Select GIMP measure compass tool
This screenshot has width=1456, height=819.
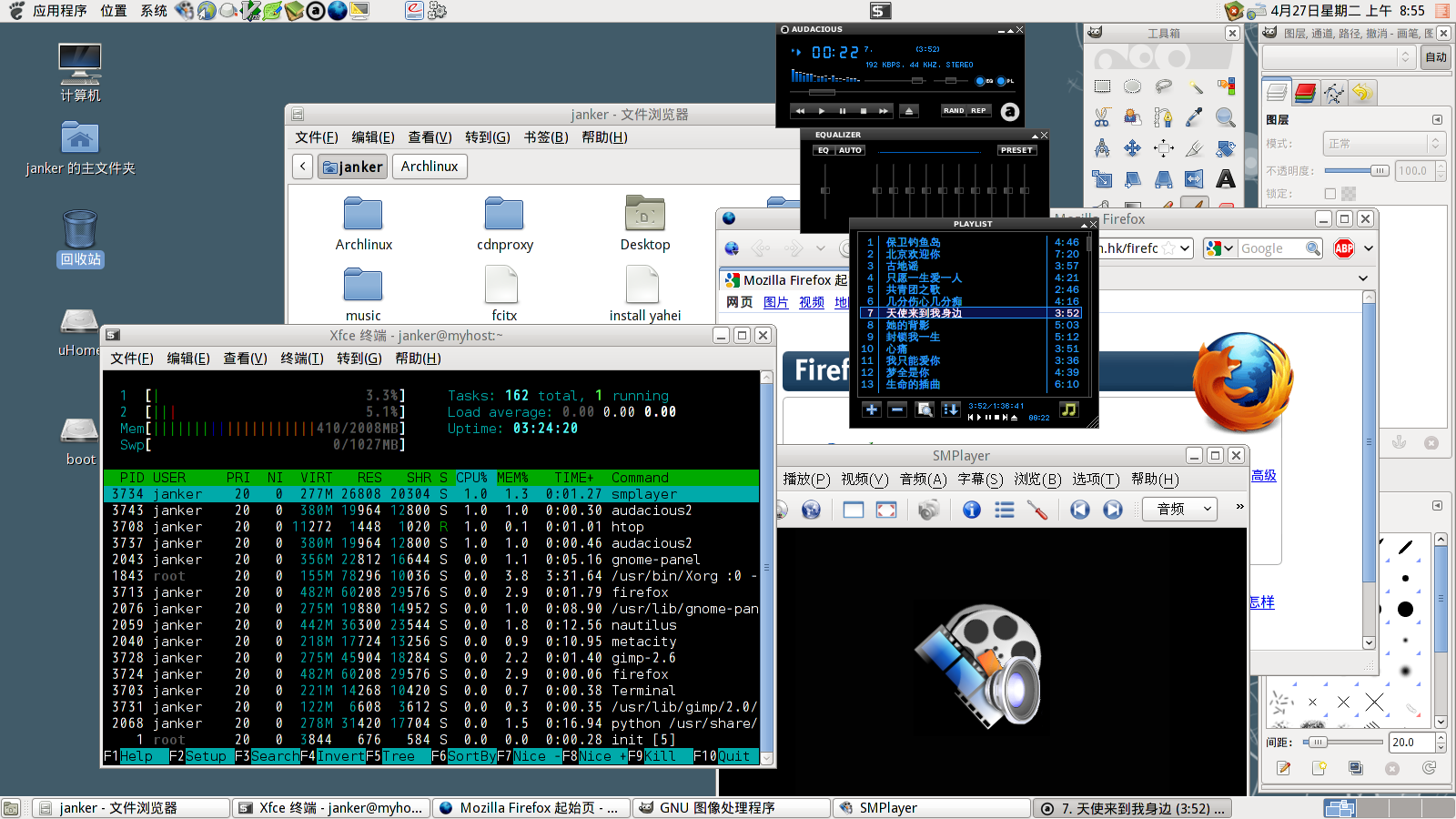[1102, 148]
